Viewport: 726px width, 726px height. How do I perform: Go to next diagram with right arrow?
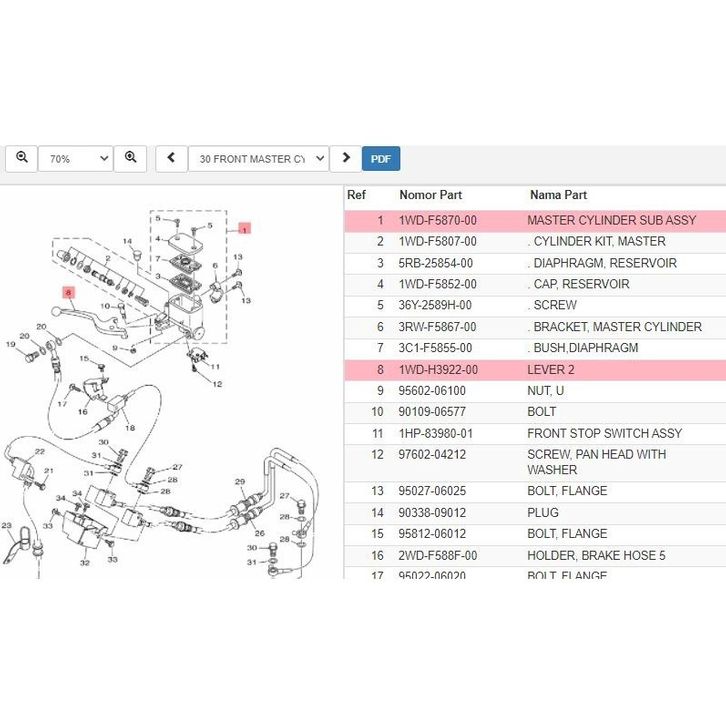tap(346, 158)
